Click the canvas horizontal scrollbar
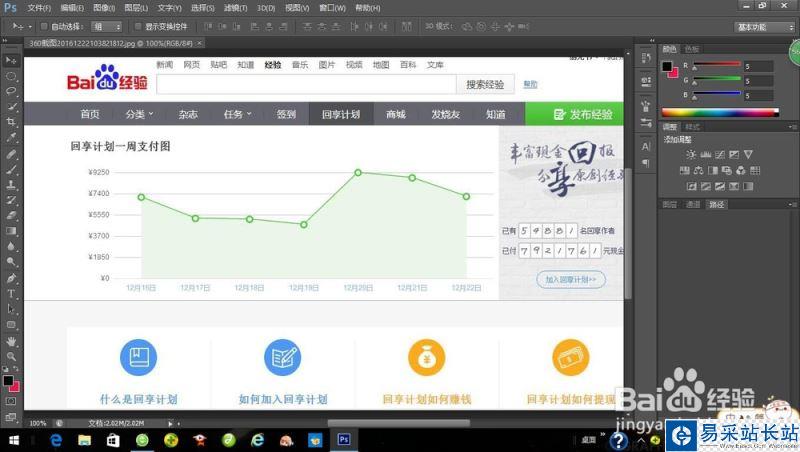 pos(398,423)
